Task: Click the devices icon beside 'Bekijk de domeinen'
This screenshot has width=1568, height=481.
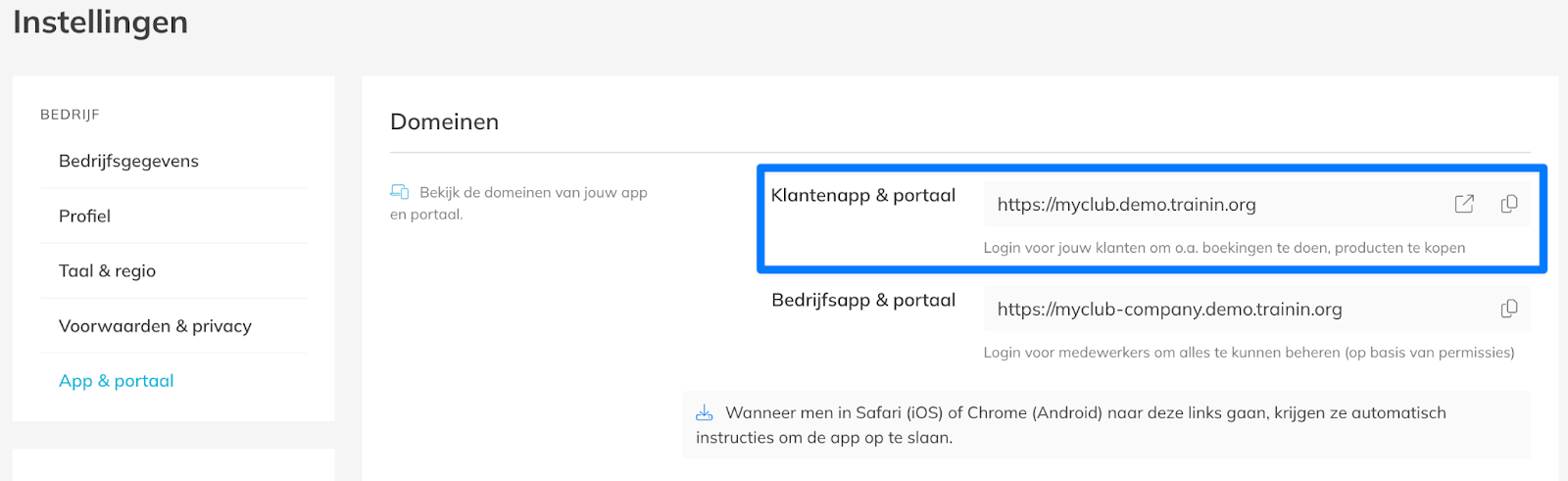Action: tap(400, 192)
